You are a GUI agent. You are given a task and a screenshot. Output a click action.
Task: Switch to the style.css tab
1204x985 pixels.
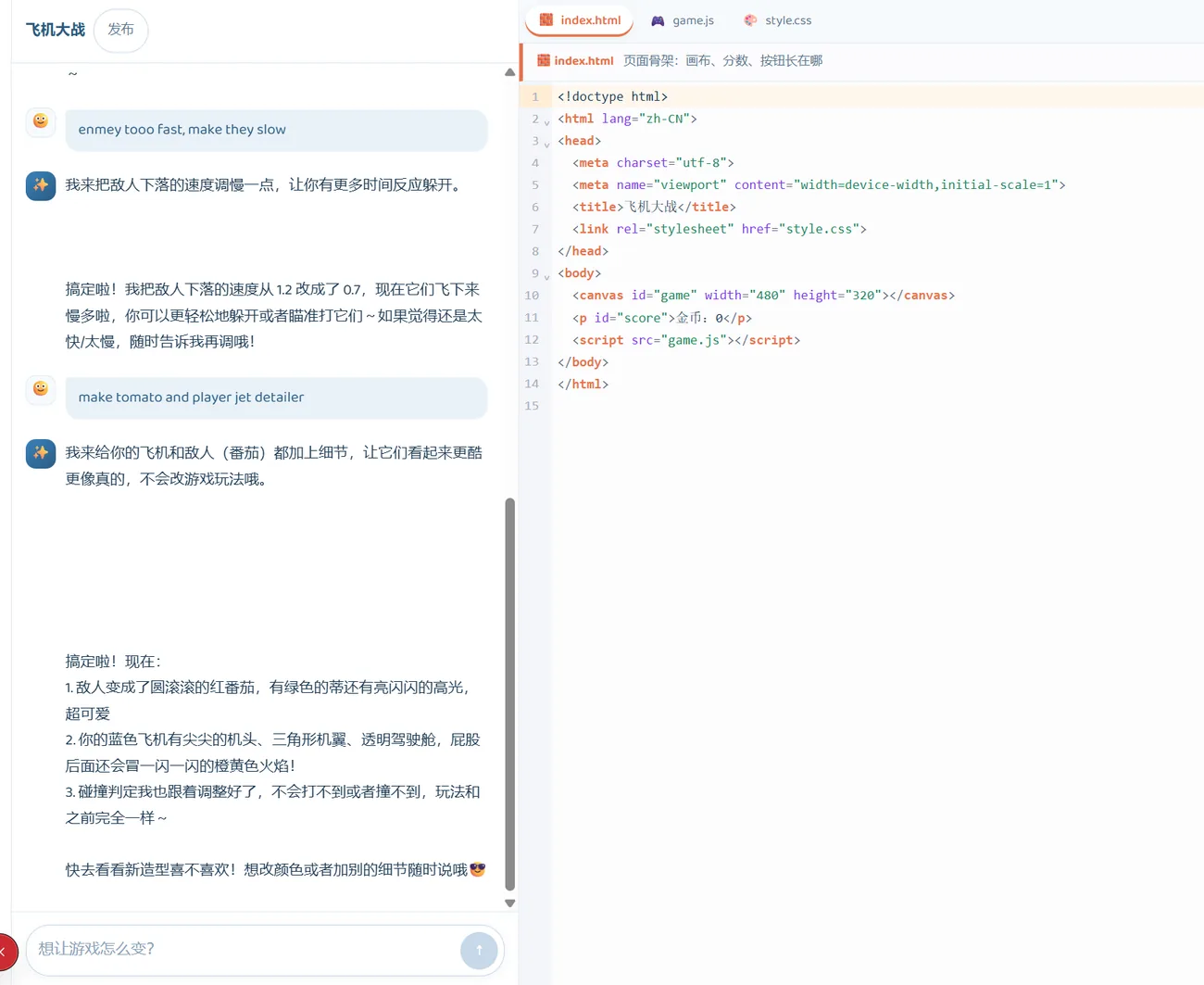pos(778,20)
